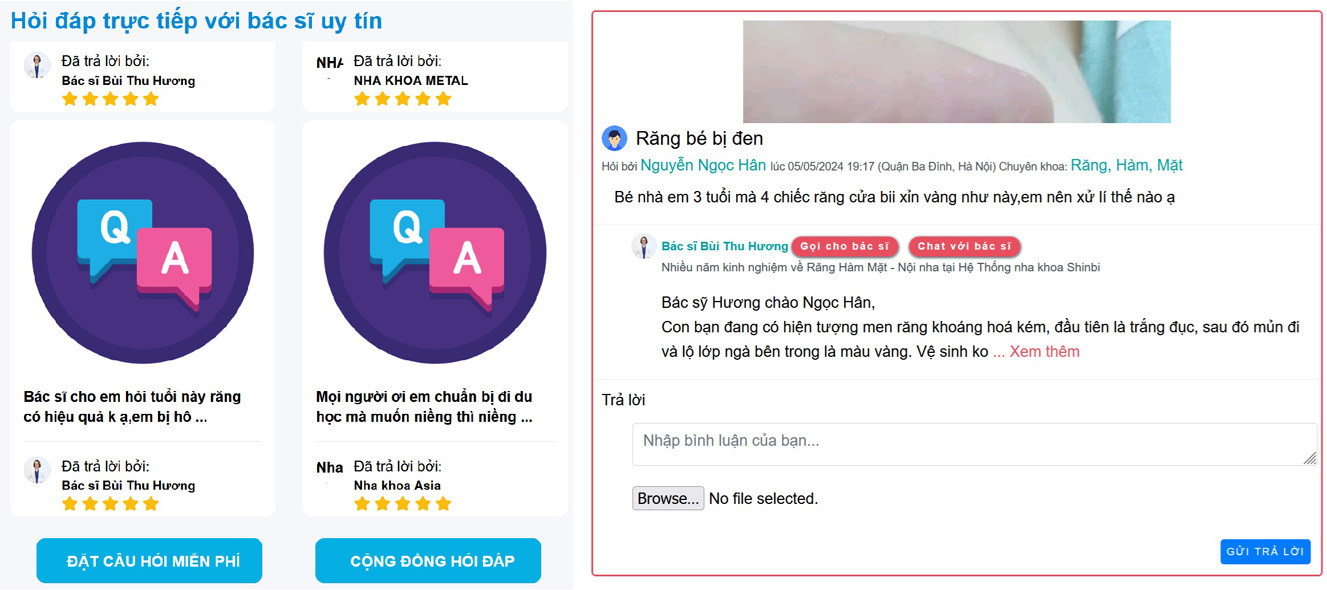
Task: Click five-star rating under Nha khoa Asia
Action: coord(403,504)
